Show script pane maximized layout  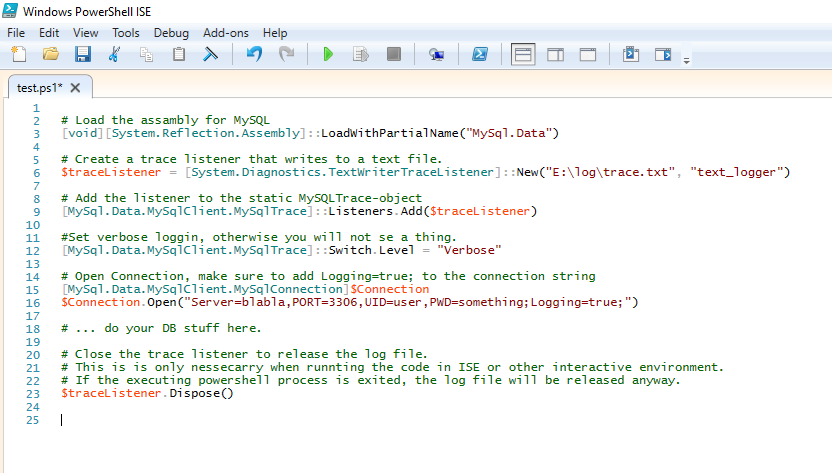[x=588, y=54]
